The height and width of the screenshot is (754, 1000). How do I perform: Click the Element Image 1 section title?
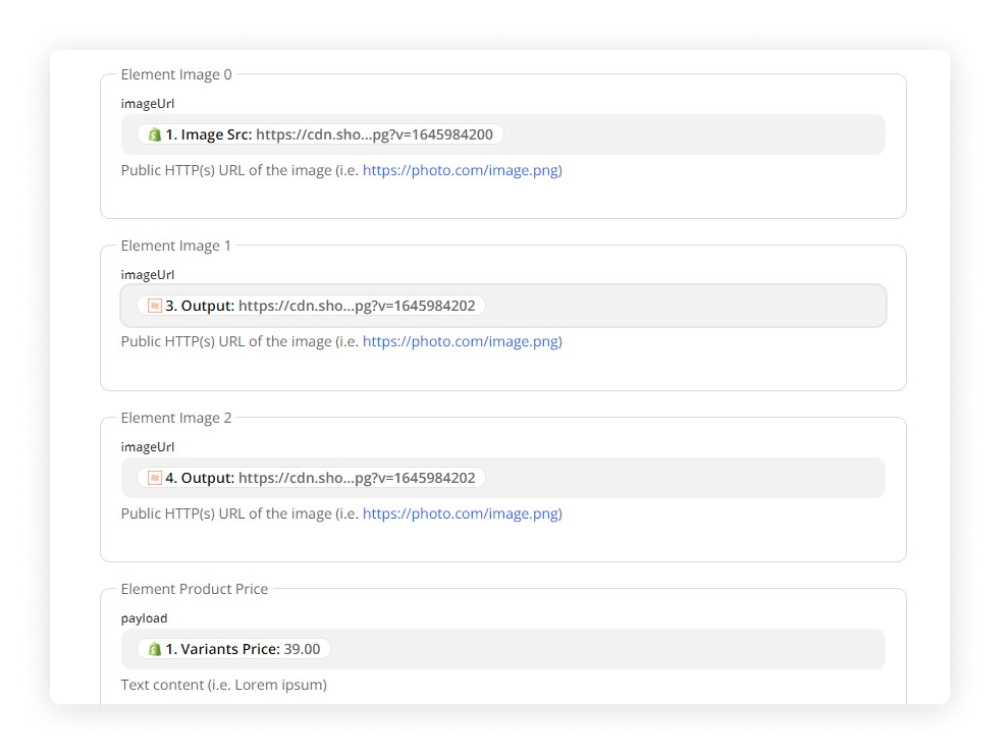point(176,246)
